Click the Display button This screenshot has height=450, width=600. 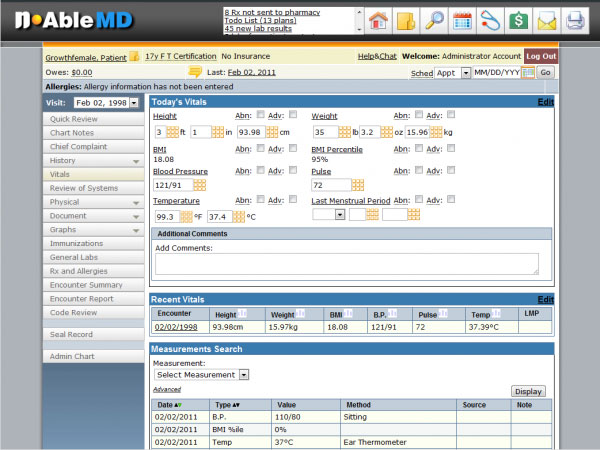530,391
